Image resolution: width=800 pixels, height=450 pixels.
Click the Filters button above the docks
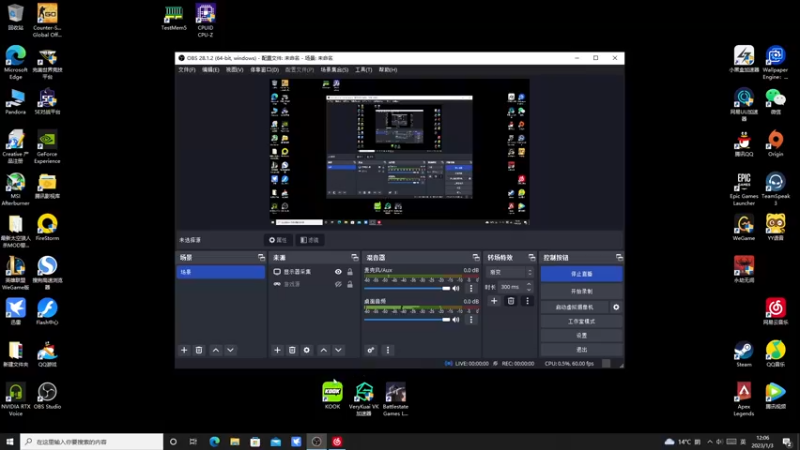(x=310, y=240)
